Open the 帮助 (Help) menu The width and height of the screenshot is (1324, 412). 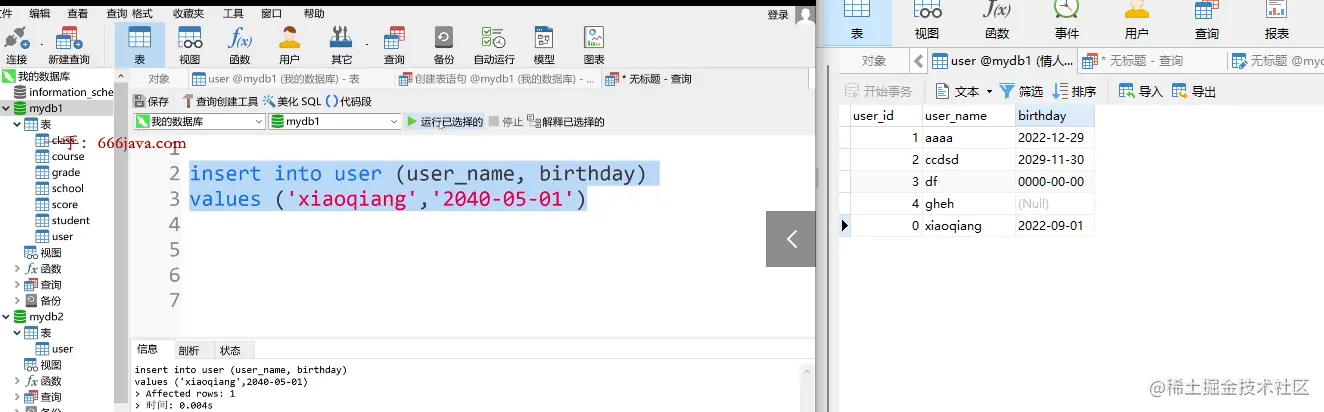coord(314,13)
